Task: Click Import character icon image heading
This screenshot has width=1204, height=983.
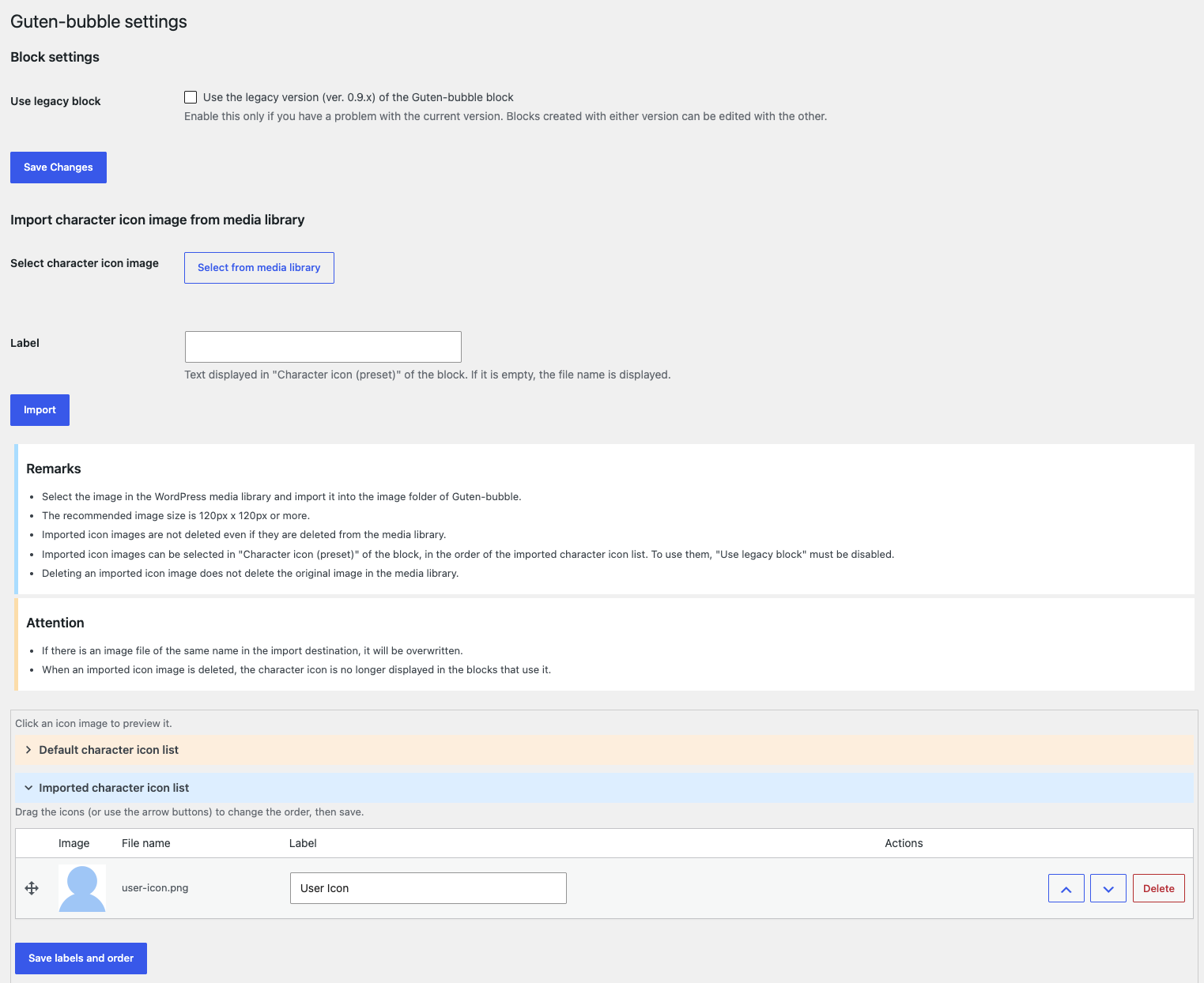Action: (157, 220)
